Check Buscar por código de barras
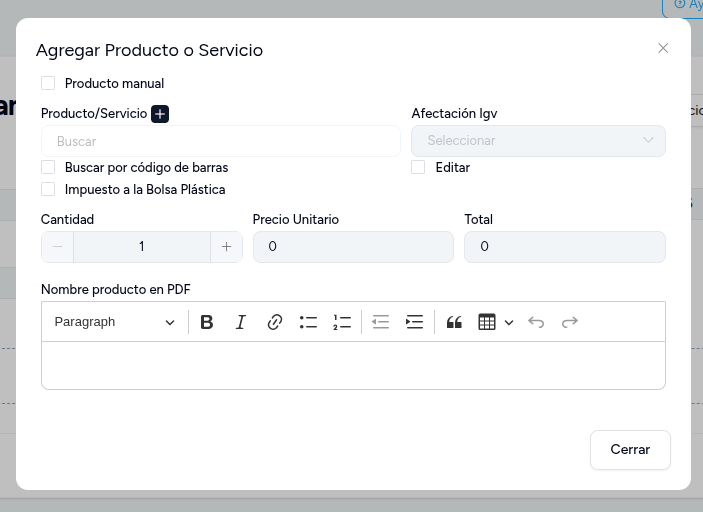The image size is (703, 512). click(48, 167)
